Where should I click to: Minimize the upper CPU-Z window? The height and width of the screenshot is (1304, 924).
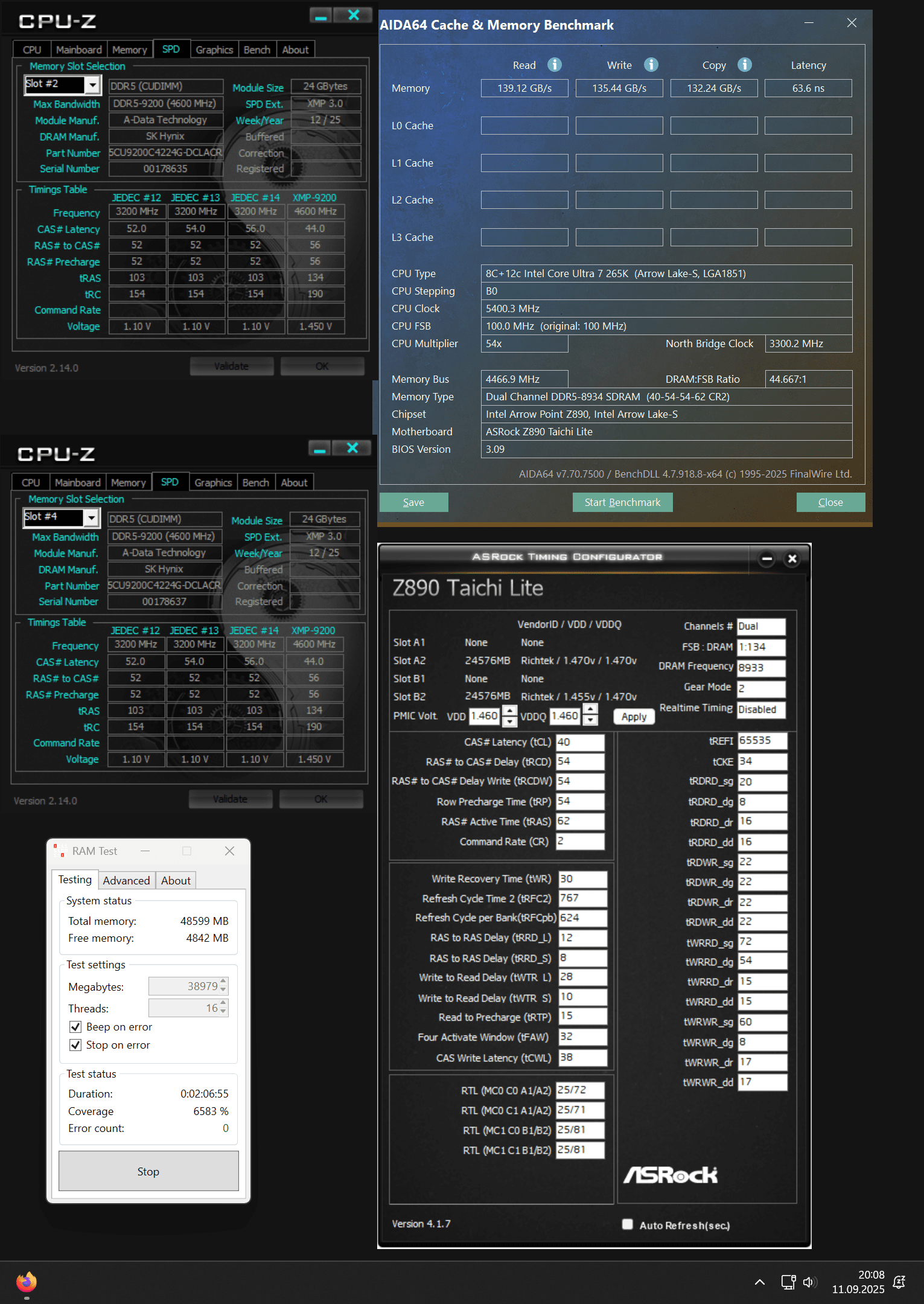pos(321,16)
